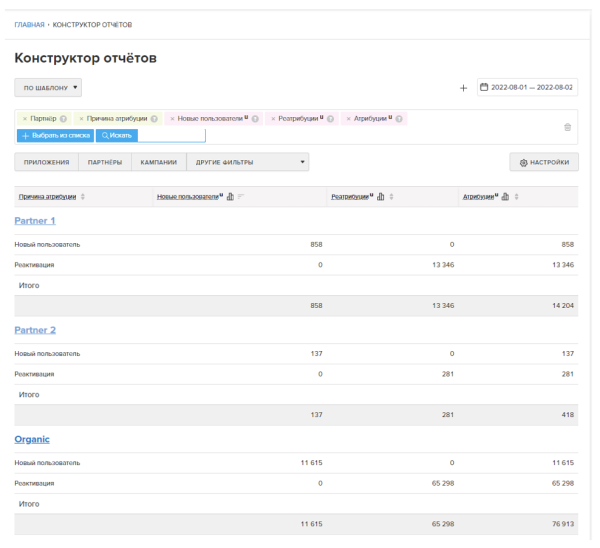Screen dimensions: 600x548
Task: Remove the Партнёр tag with its x
Action: pos(24,120)
